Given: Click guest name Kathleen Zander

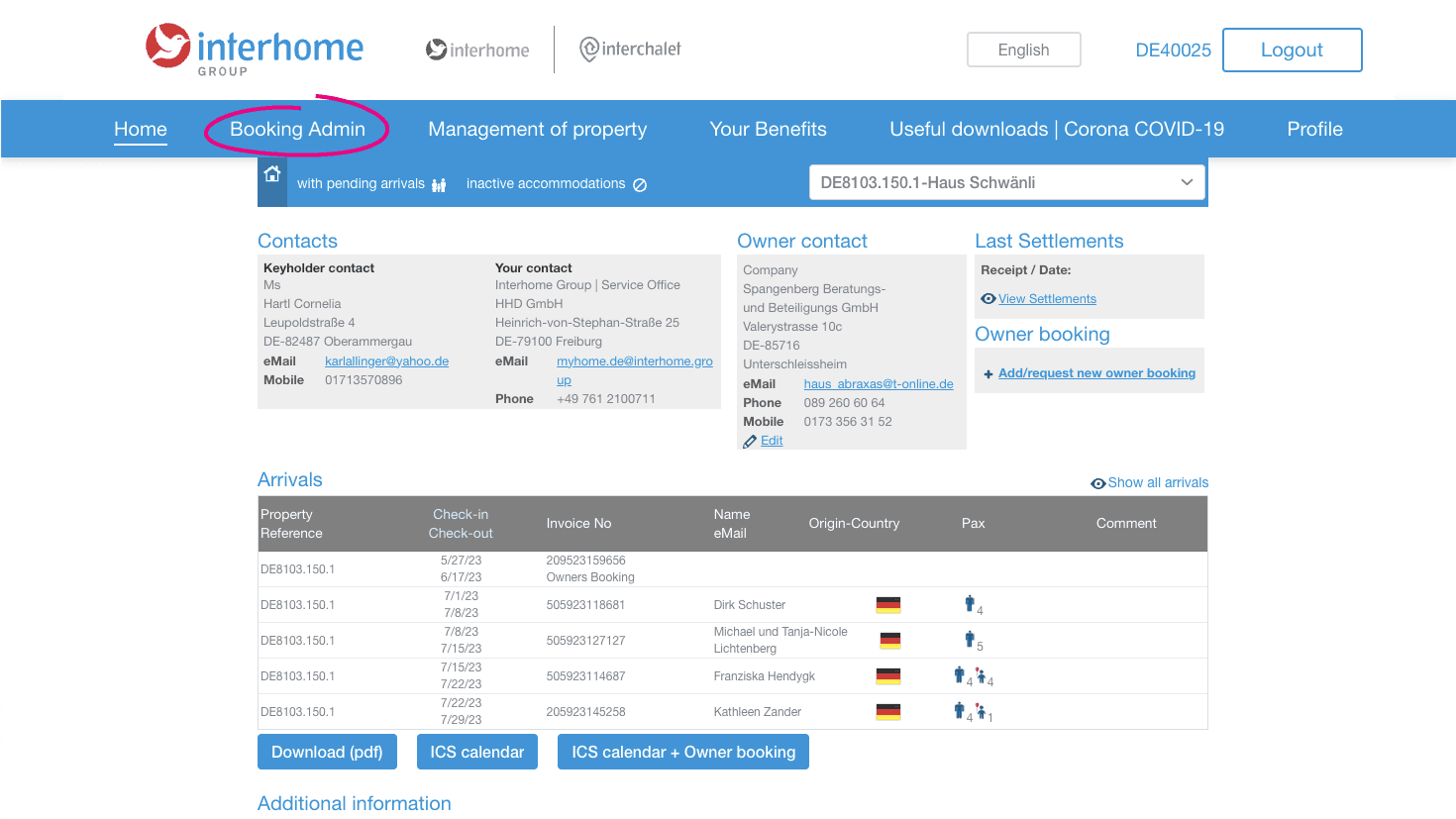Looking at the screenshot, I should click(757, 712).
